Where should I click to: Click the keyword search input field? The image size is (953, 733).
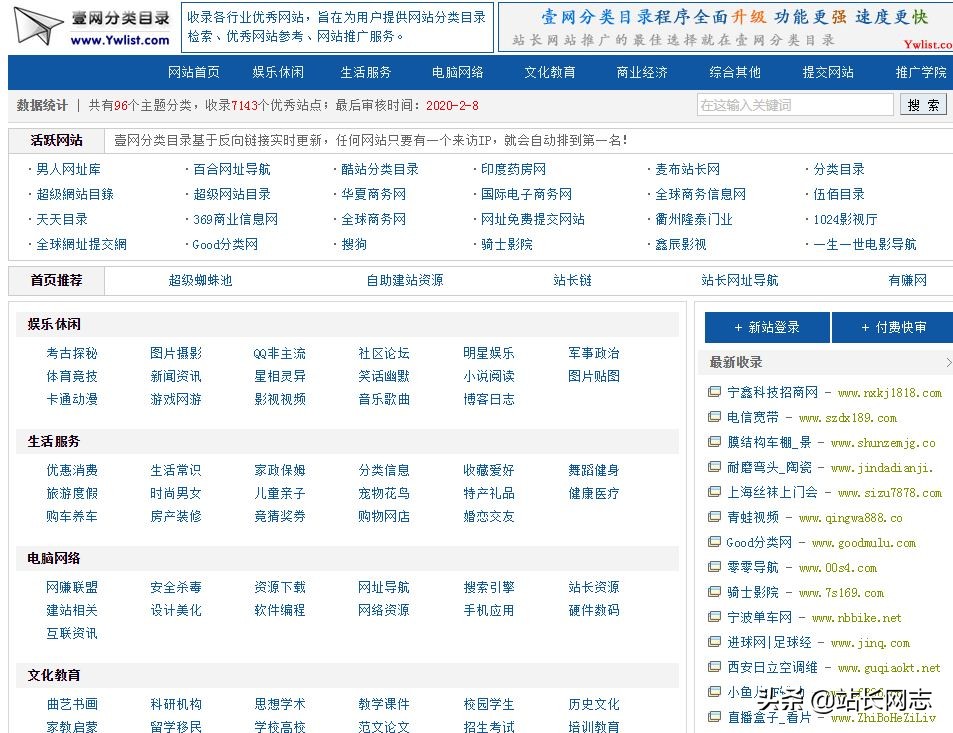pos(795,104)
